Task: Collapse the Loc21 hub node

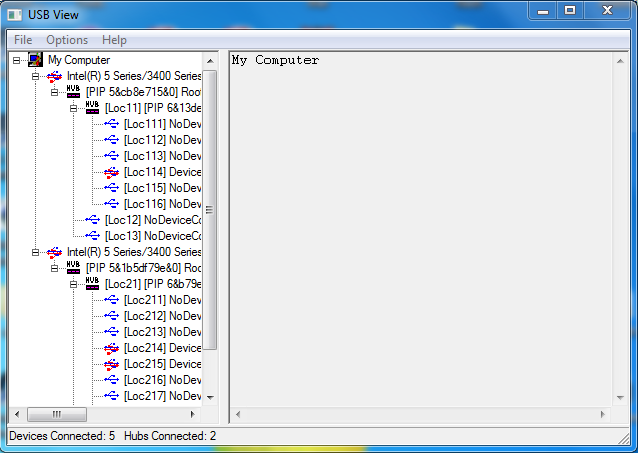Action: click(74, 284)
